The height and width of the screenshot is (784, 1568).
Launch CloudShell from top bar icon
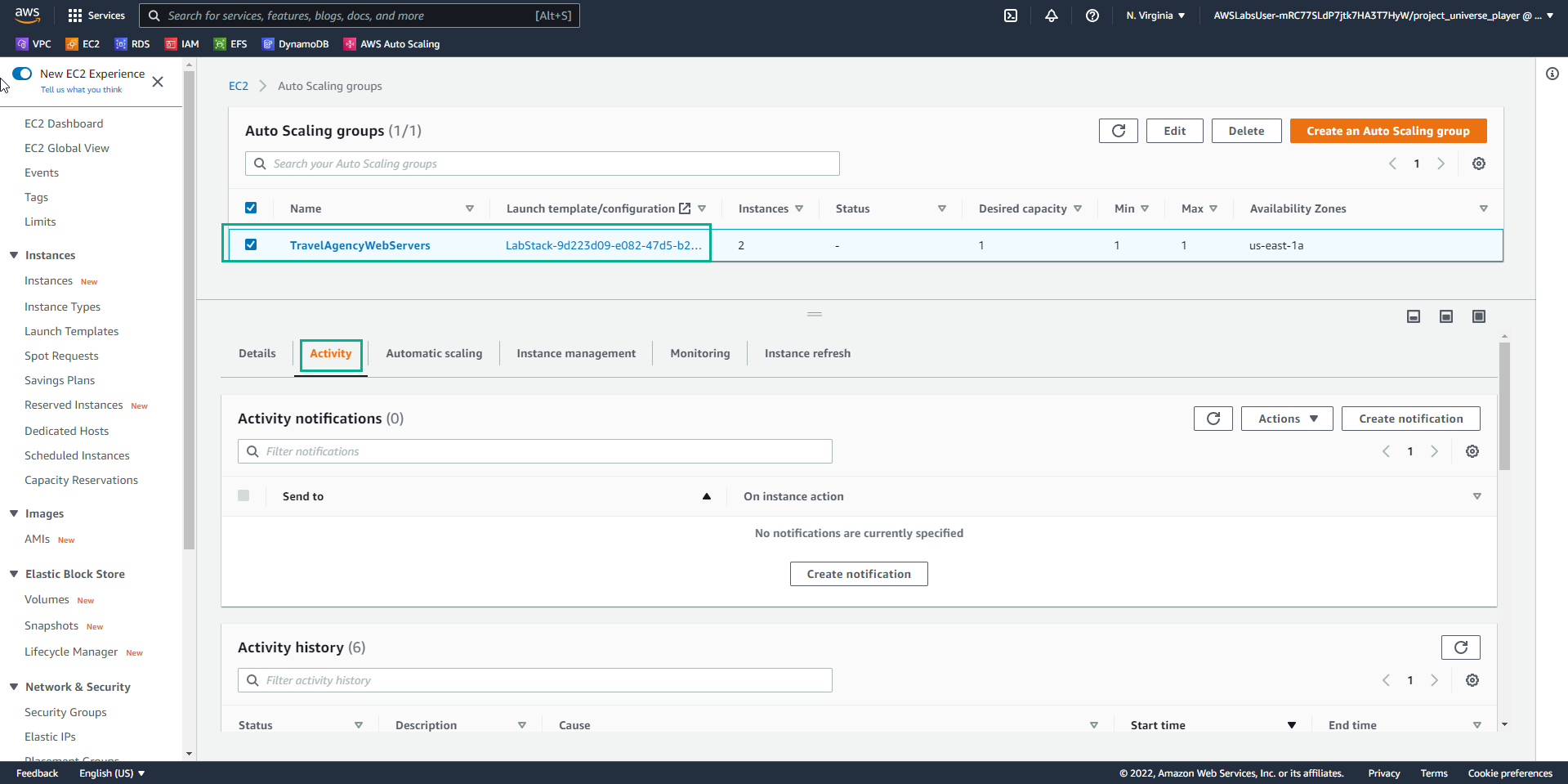click(x=1011, y=16)
